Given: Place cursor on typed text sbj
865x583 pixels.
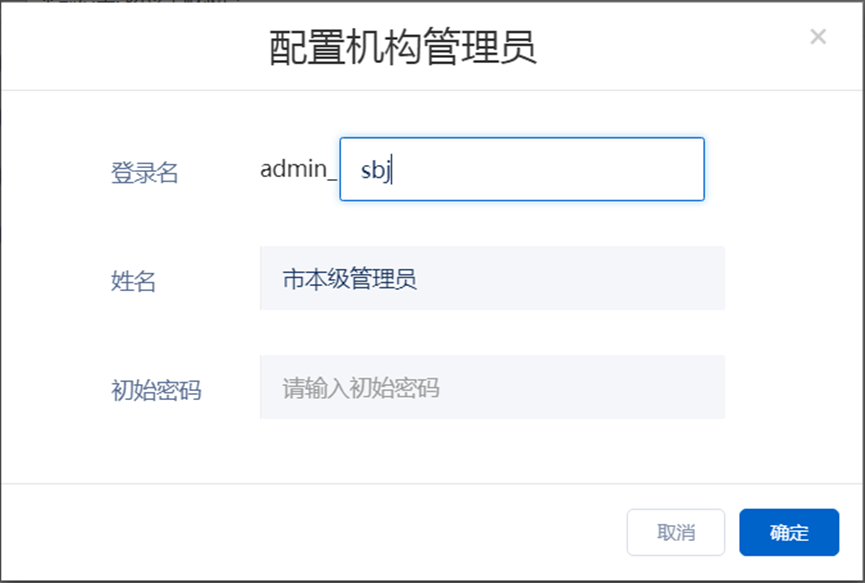Looking at the screenshot, I should [x=376, y=170].
